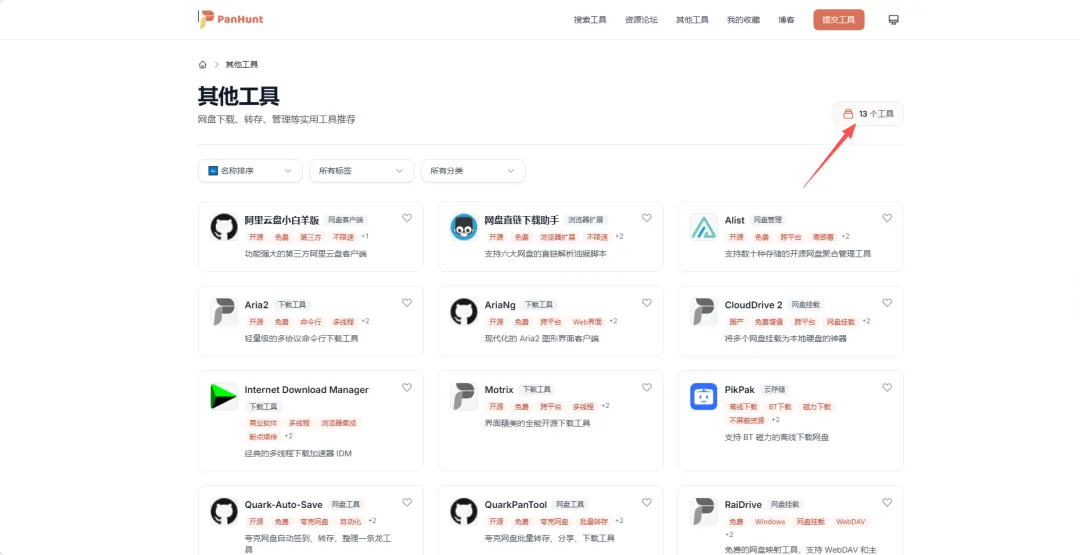Click the Motrix logo icon

(464, 396)
